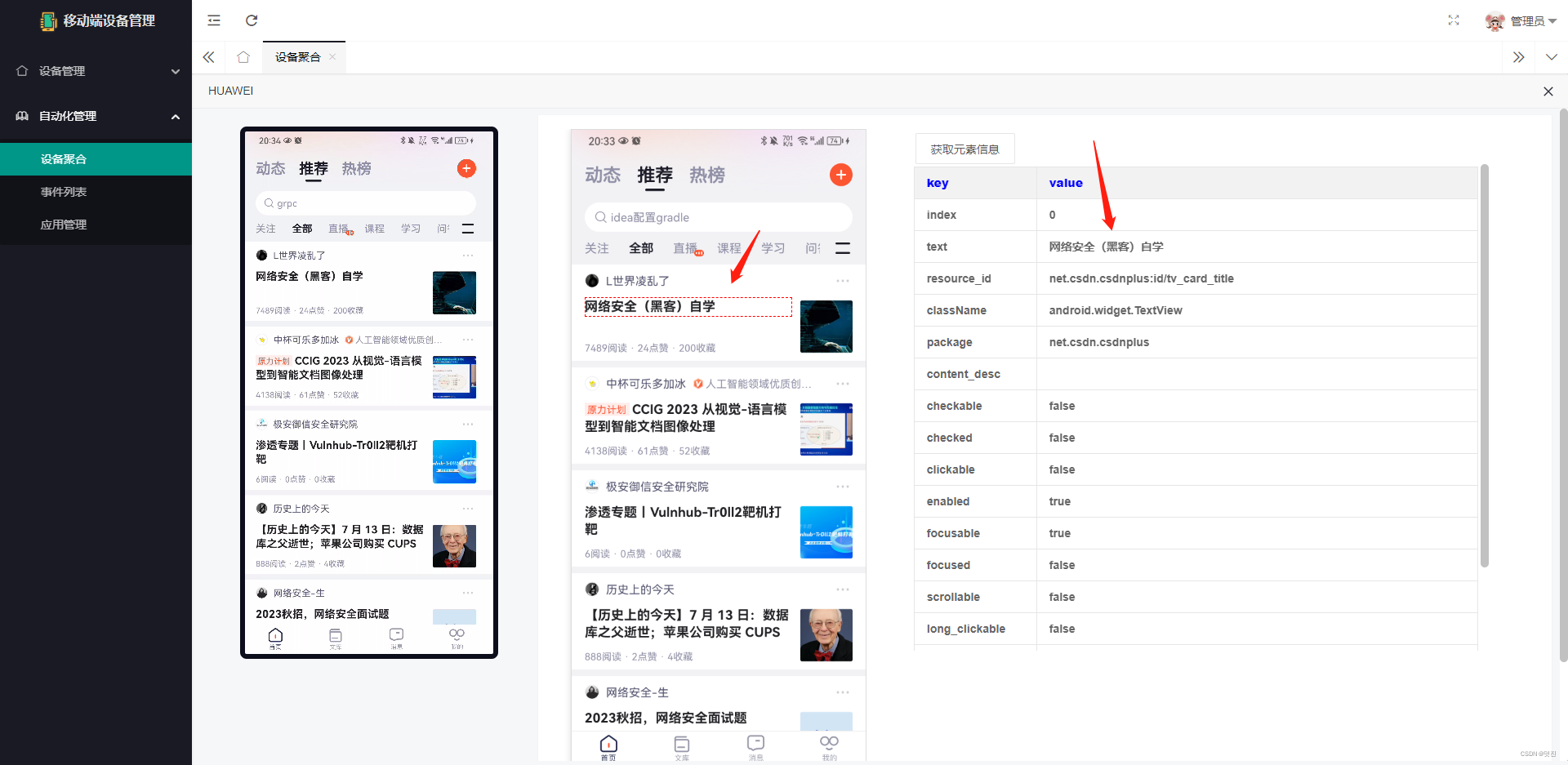
Task: Click the page vertical scrollbar
Action: (x=1563, y=384)
